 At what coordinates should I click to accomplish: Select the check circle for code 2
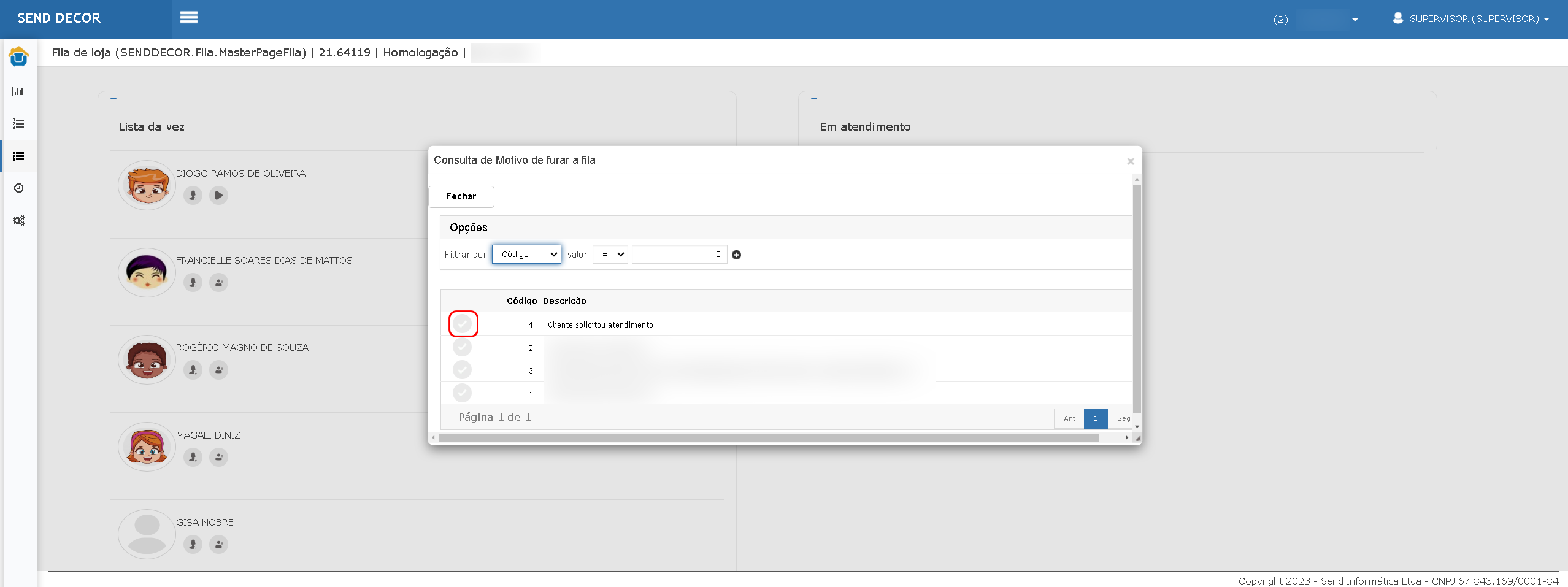pyautogui.click(x=463, y=347)
